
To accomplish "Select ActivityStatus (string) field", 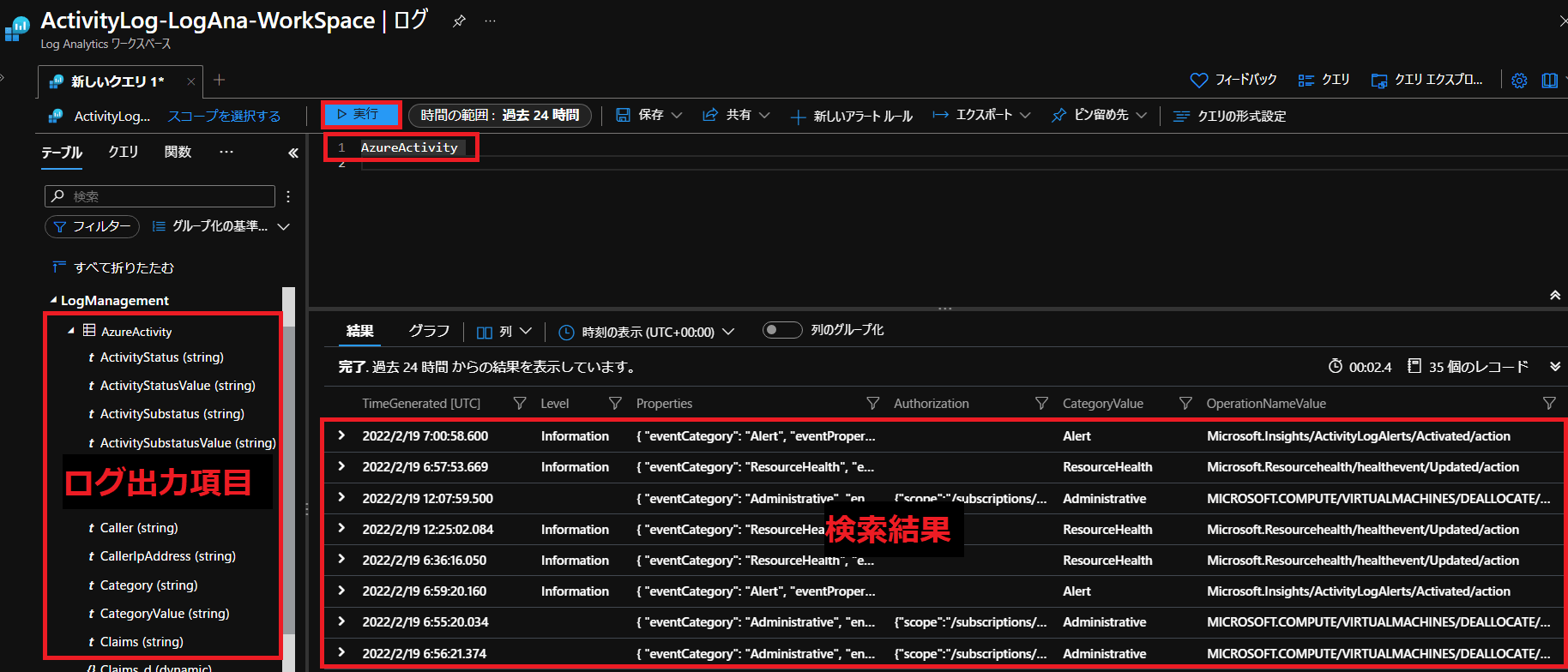I will pyautogui.click(x=161, y=357).
